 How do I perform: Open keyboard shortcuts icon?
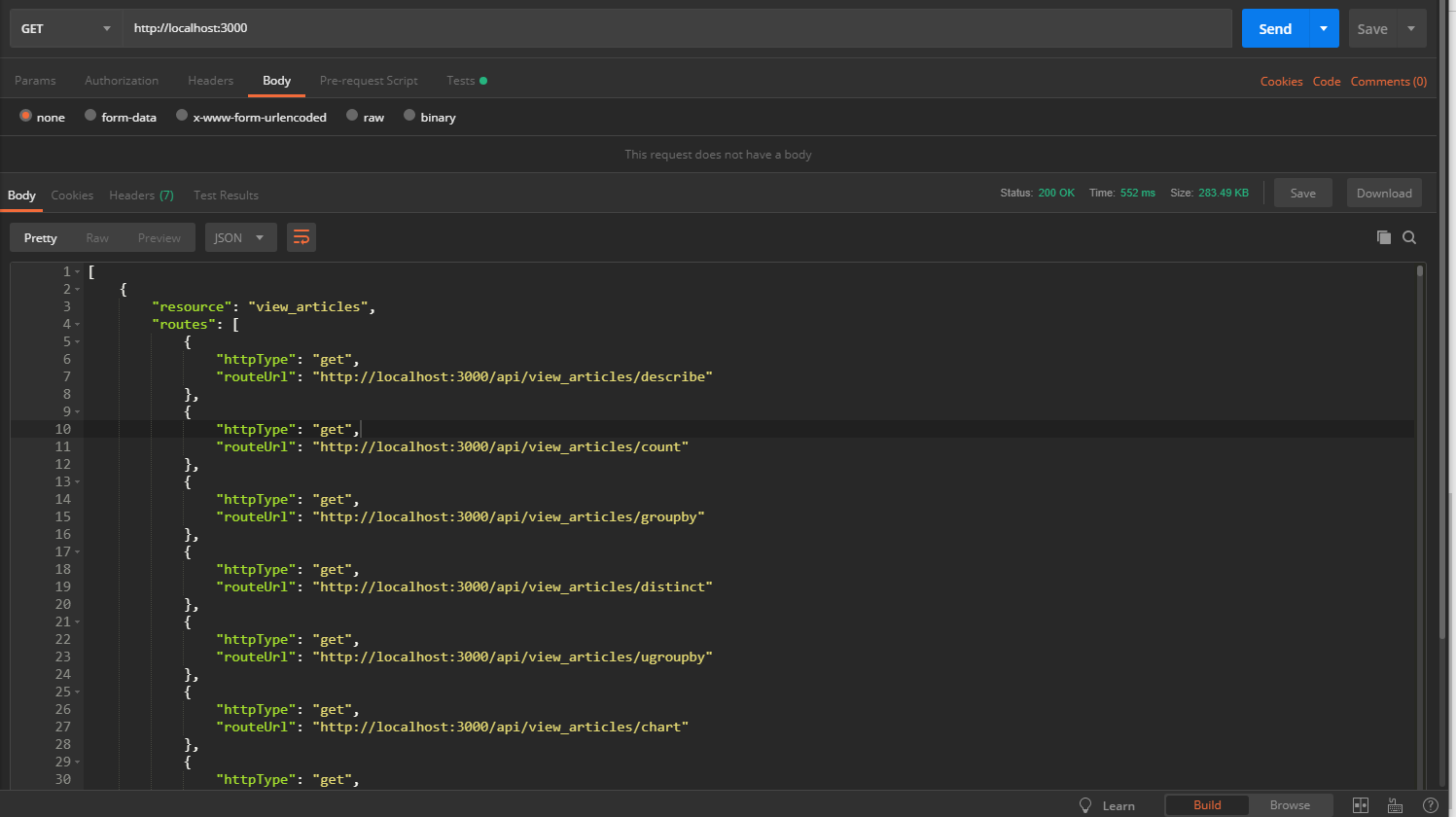(1395, 805)
